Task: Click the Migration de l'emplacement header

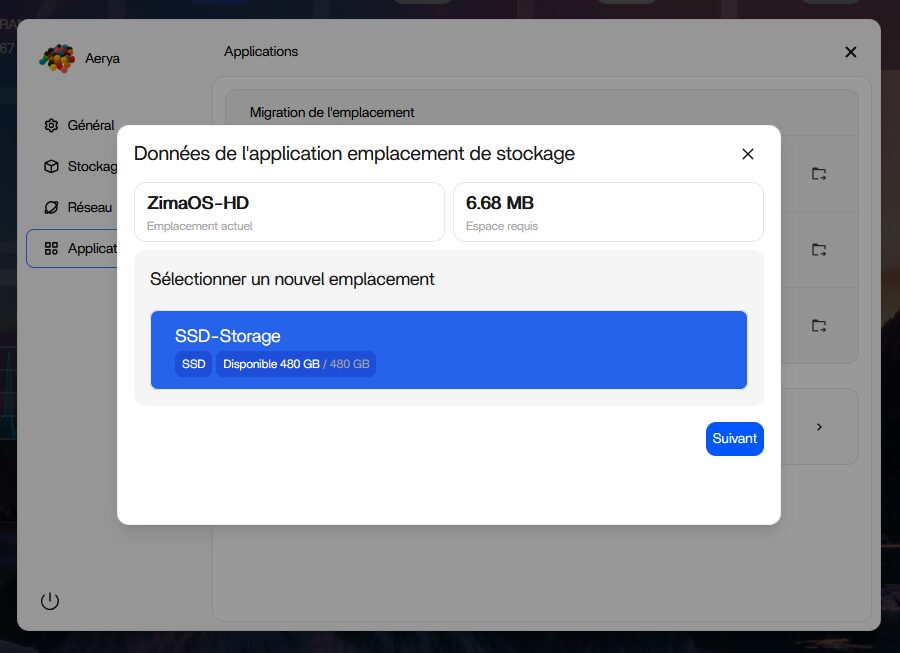Action: (332, 113)
